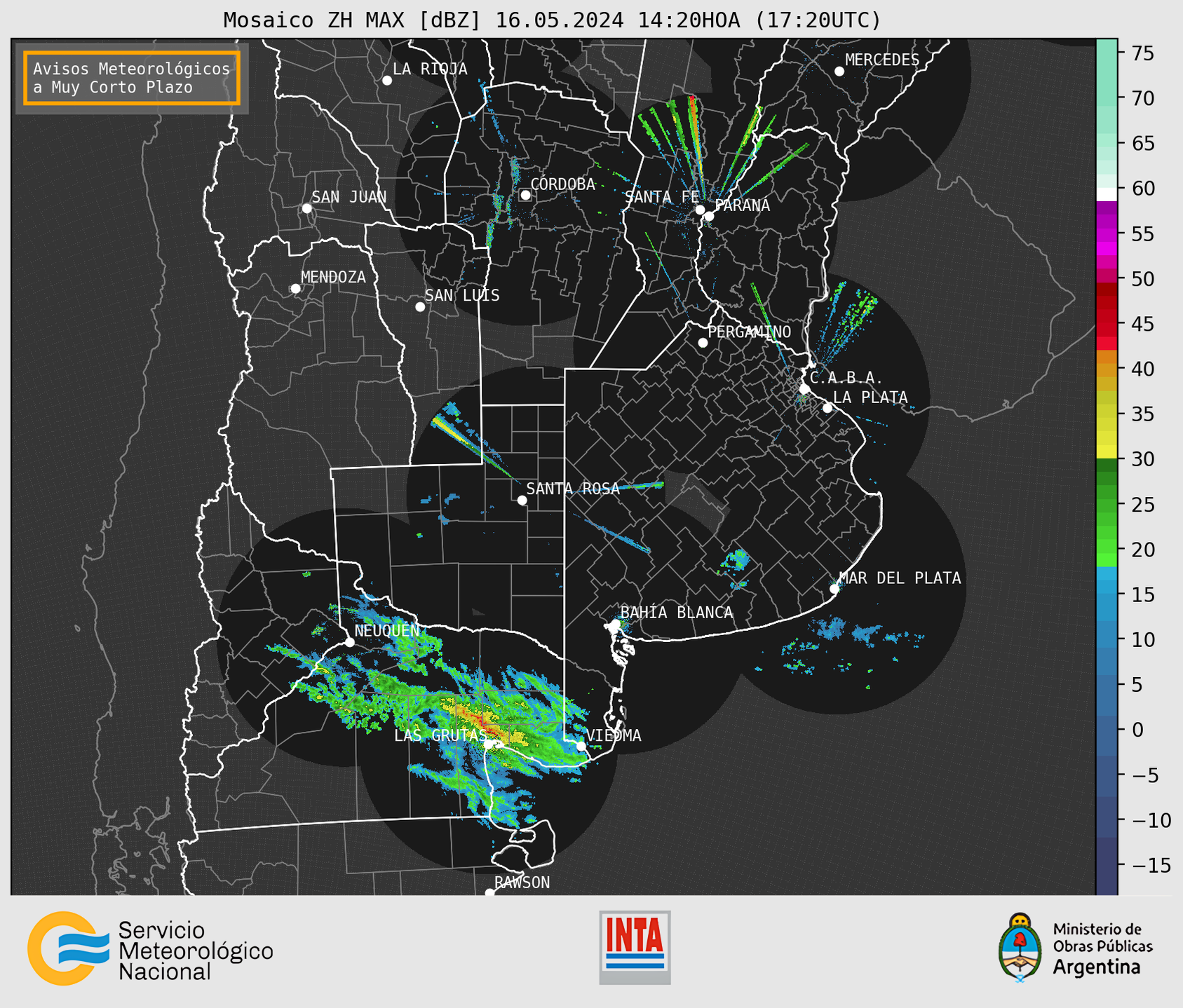Click the 'NEUQUÉN' label
Viewport: 1183px width, 1008px height.
click(x=387, y=630)
